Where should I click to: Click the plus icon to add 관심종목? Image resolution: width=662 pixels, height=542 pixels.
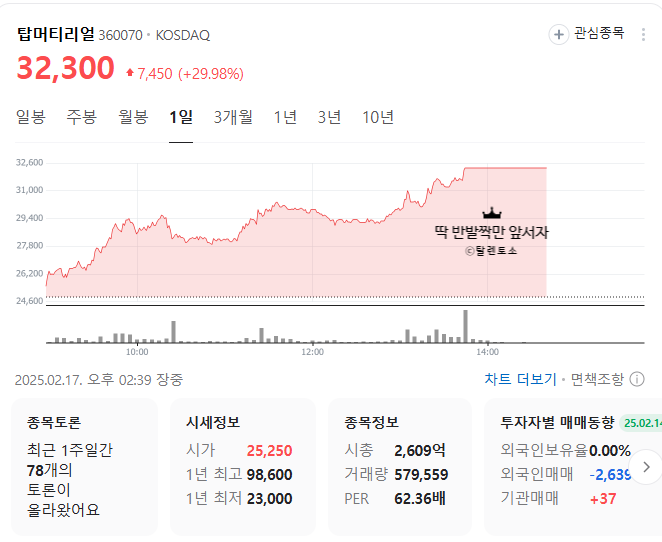[x=558, y=34]
